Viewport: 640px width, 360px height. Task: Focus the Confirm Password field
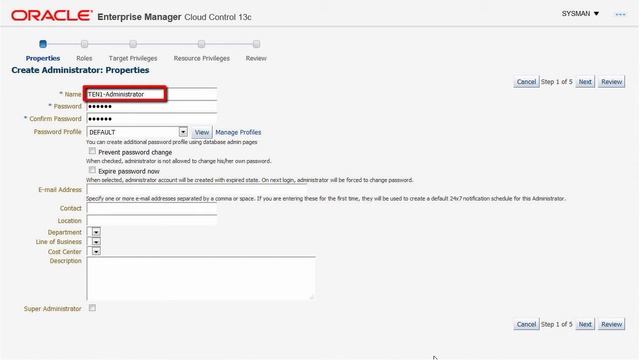(x=151, y=119)
